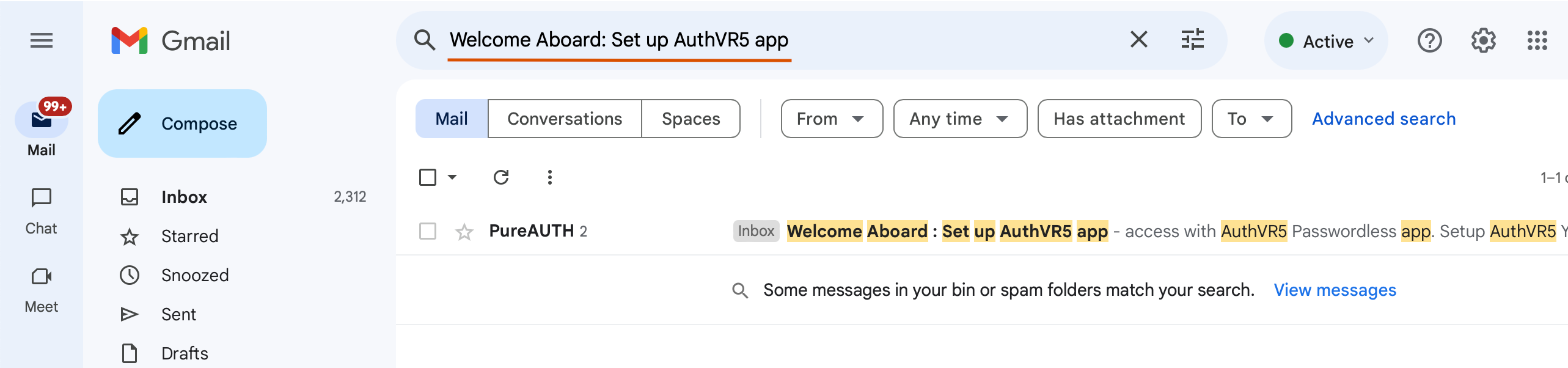Open the From filter dropdown
The width and height of the screenshot is (1568, 368).
coord(831,119)
